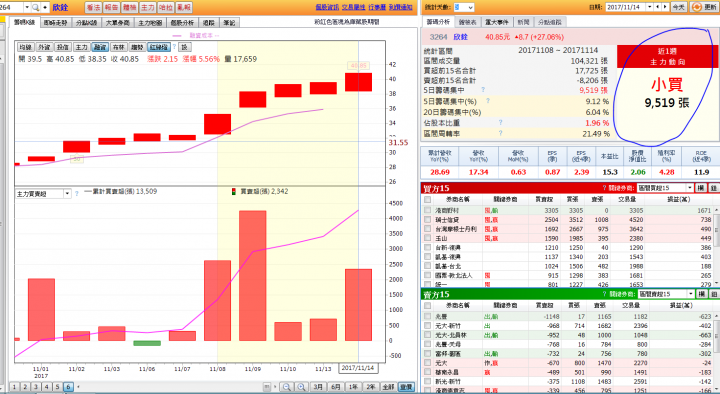Screen dimensions: 720x394
Task: Open the date picker dropdown arrow
Action: (650, 7)
